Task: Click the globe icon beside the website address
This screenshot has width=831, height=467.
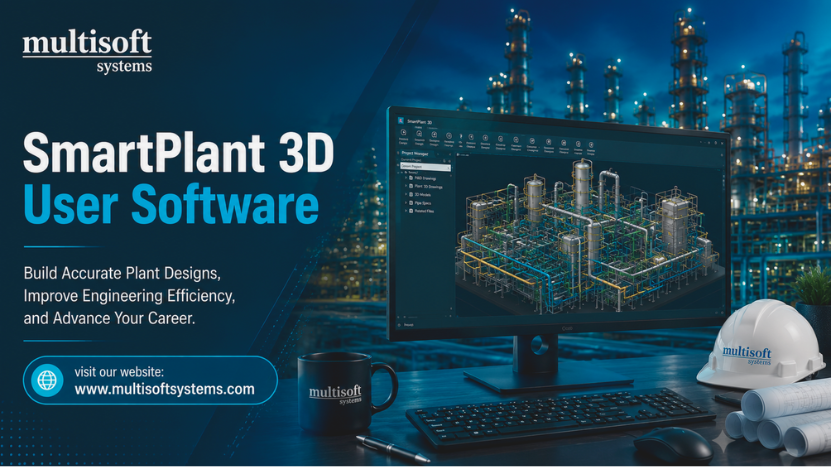Action: [x=47, y=380]
